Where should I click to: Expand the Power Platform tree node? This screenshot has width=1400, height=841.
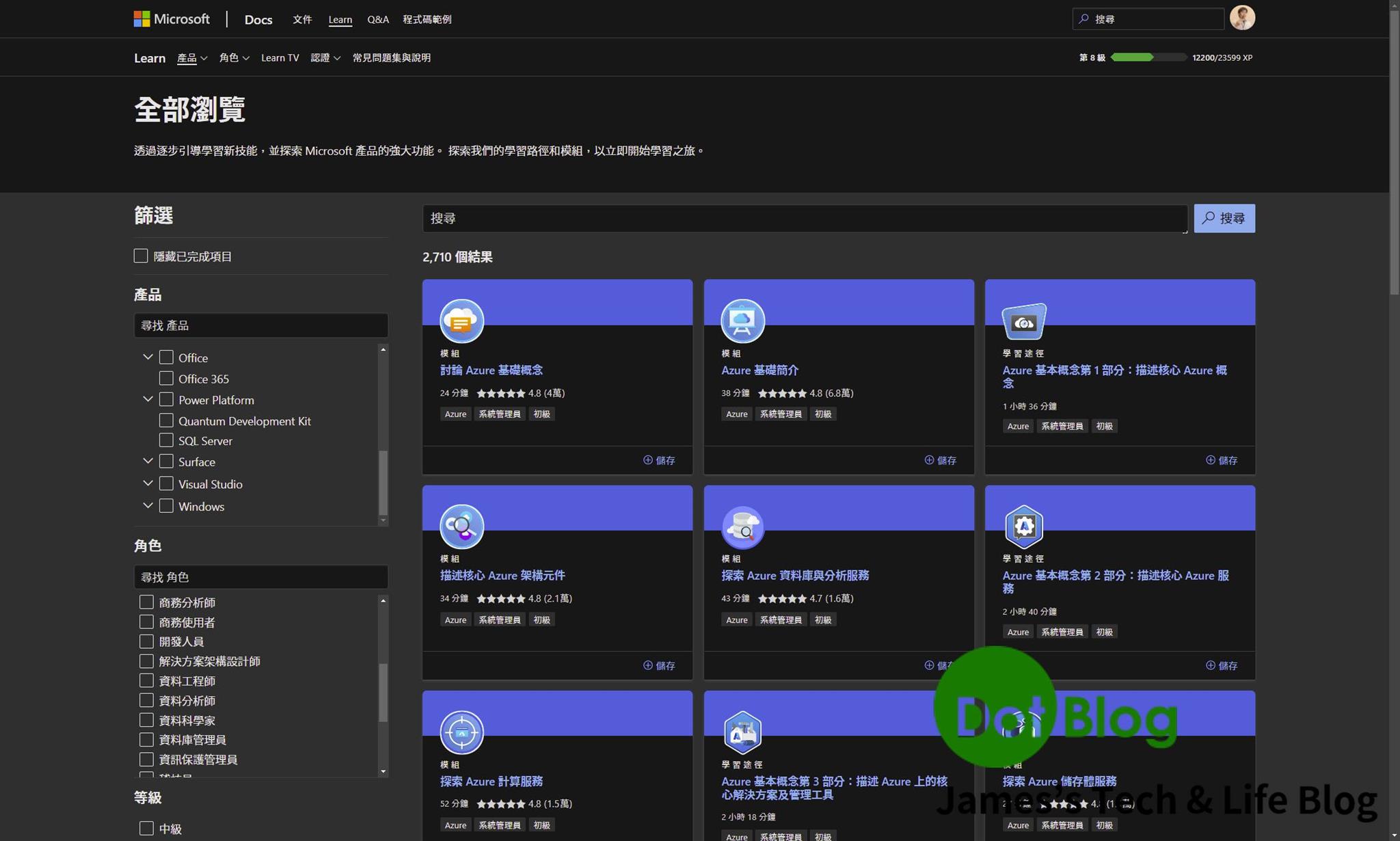148,399
